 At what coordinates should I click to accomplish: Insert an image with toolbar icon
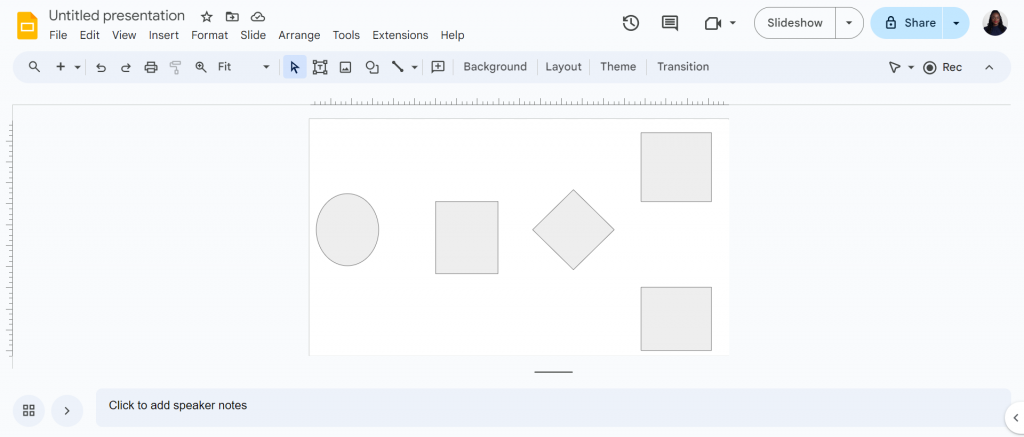click(x=345, y=67)
